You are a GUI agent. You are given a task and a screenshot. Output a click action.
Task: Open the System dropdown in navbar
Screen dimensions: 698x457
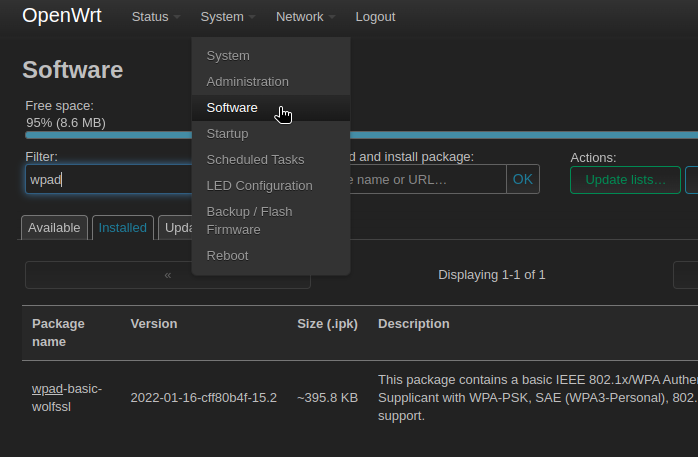[227, 17]
